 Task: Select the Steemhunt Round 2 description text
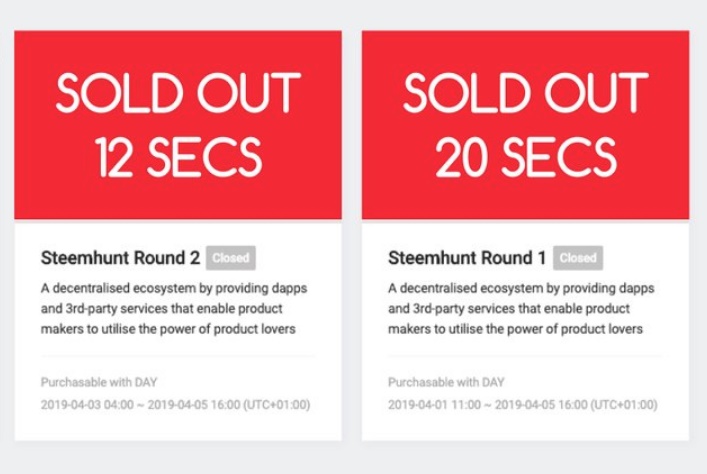173,309
